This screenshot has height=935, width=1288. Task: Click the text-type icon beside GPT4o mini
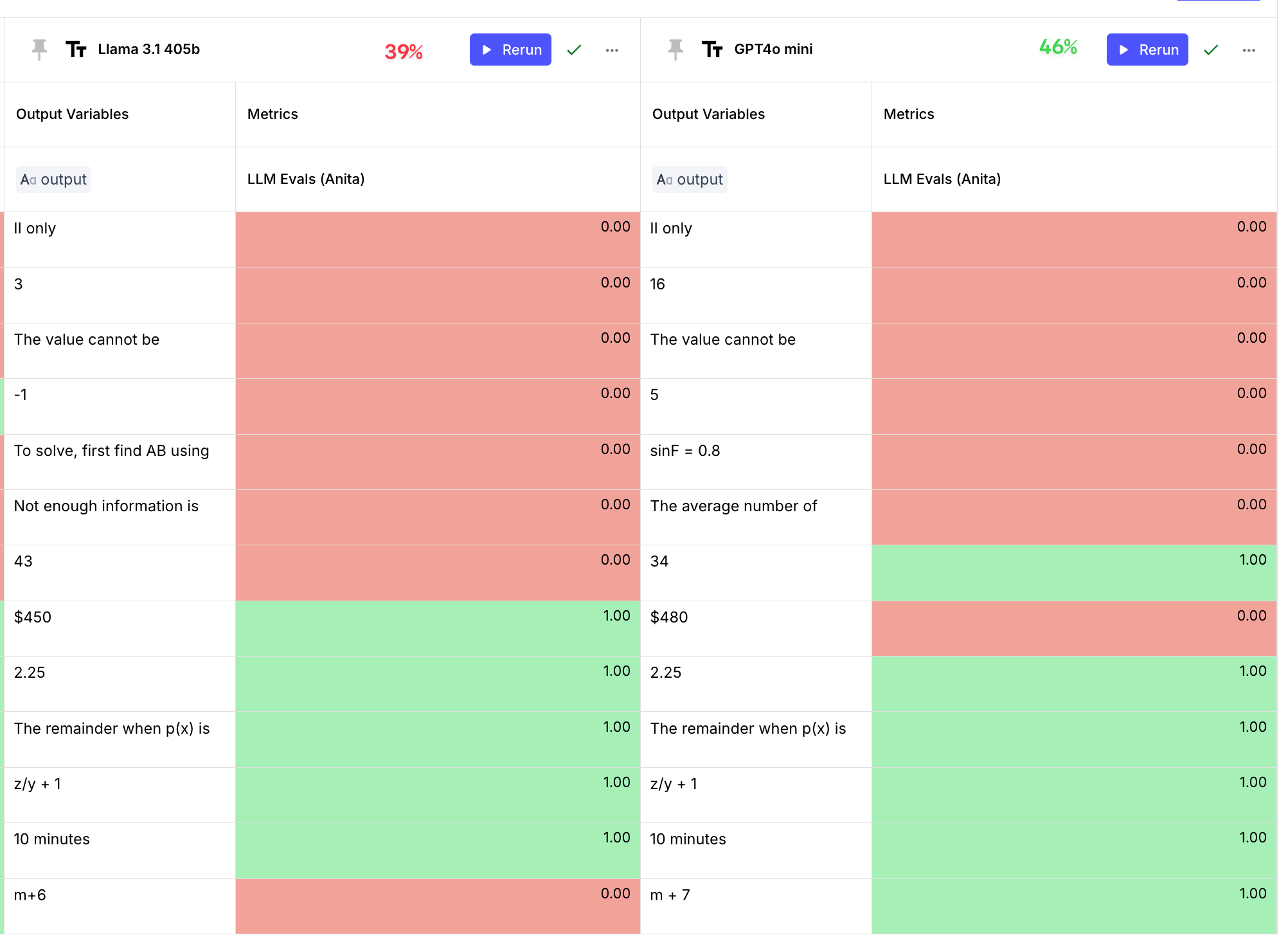pos(712,50)
